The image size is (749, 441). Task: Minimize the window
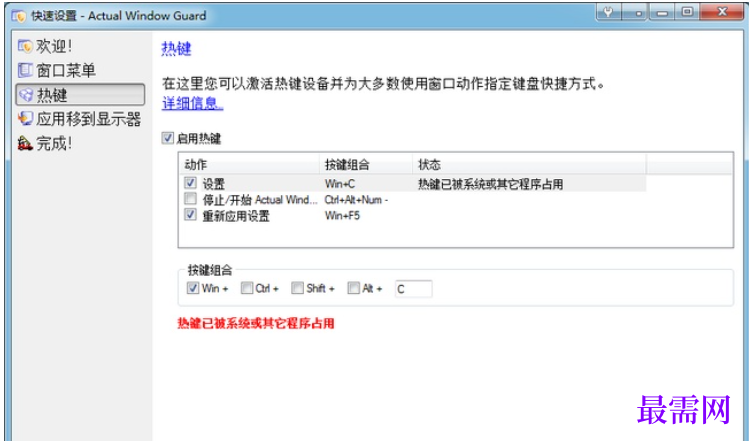click(x=662, y=12)
